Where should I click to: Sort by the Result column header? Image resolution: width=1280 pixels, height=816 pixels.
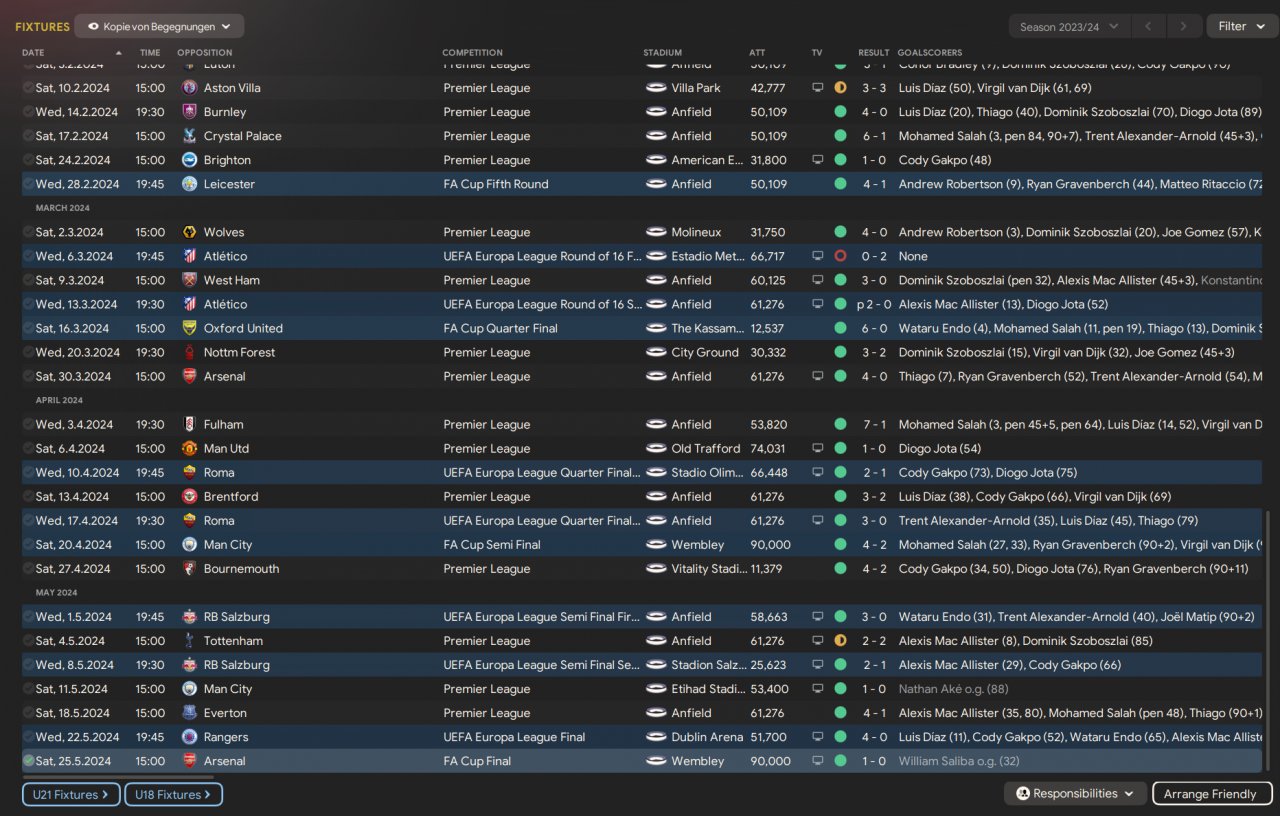tap(873, 53)
